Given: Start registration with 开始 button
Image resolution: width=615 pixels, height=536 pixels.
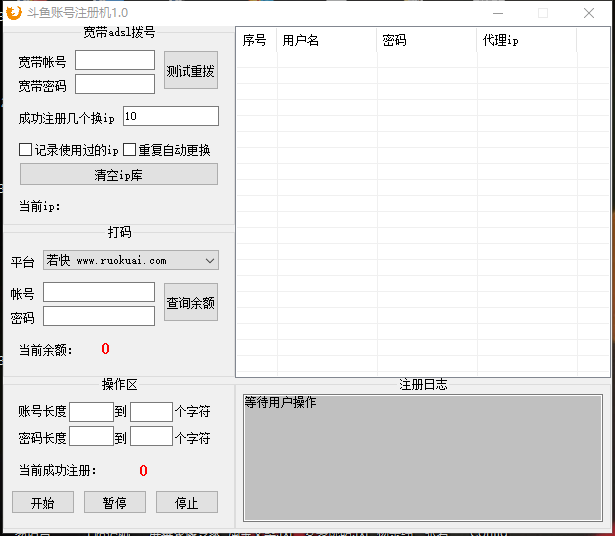Looking at the screenshot, I should point(43,502).
